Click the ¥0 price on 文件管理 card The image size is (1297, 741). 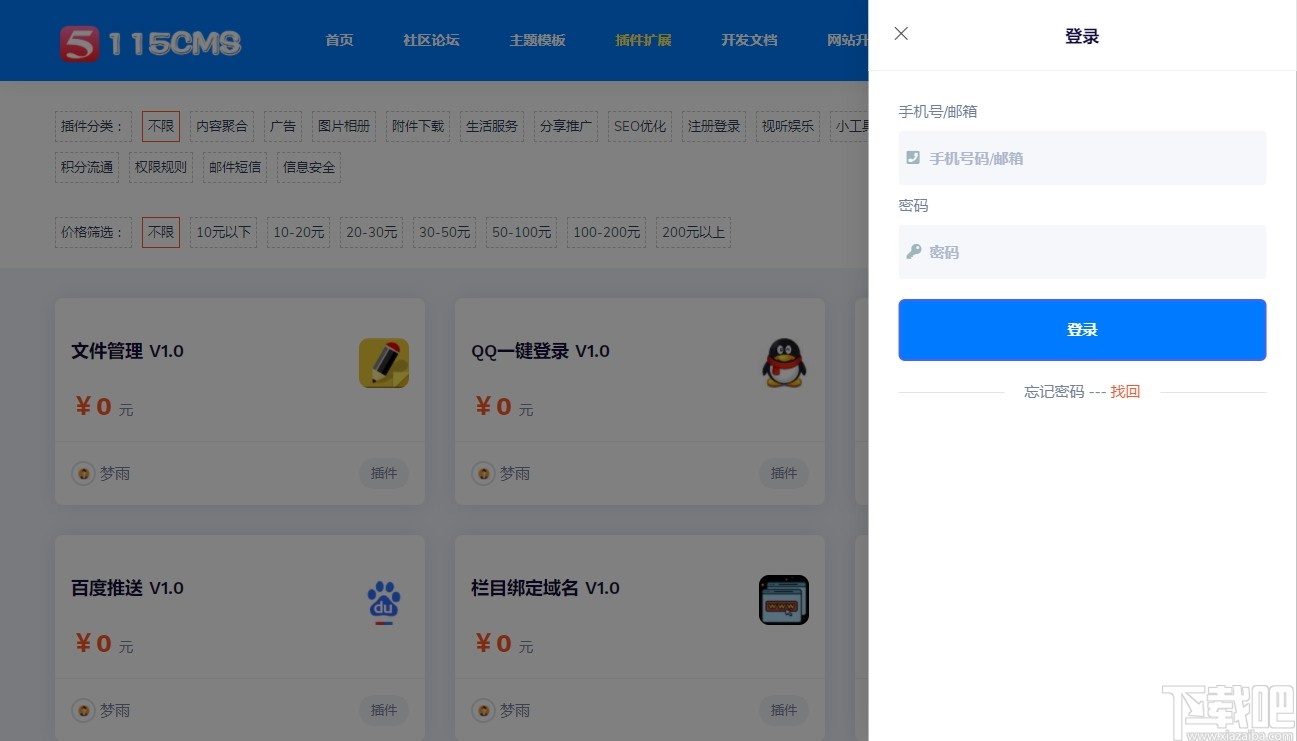coord(95,406)
